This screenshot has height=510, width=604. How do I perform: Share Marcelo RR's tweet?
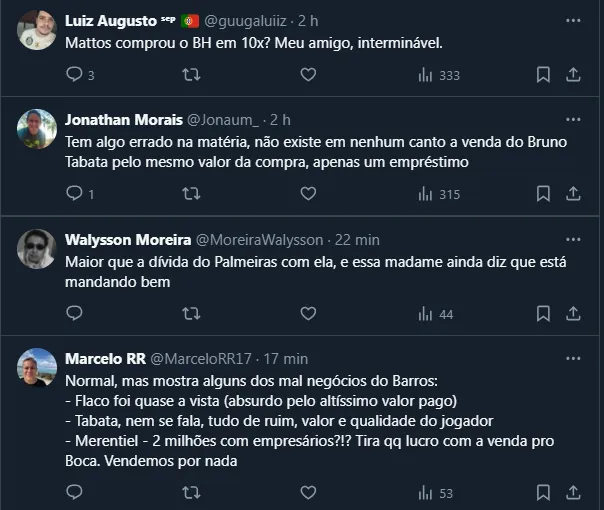coord(574,492)
